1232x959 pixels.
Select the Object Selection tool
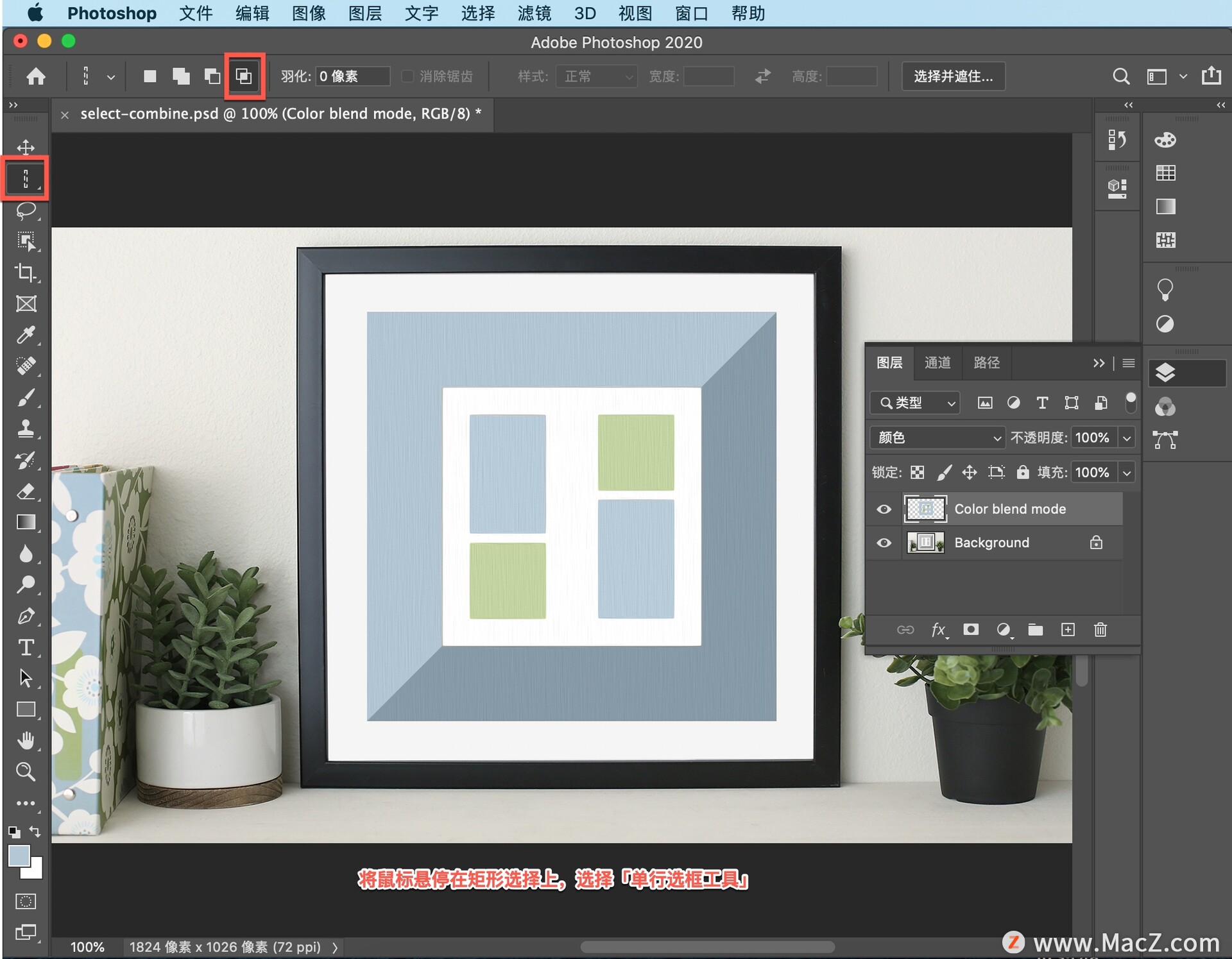click(26, 242)
